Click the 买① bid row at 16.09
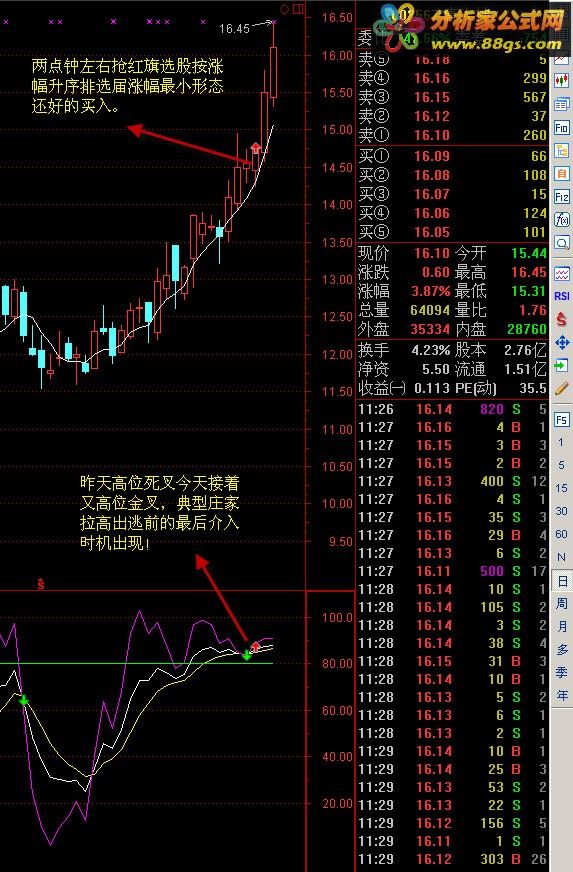 tap(452, 156)
